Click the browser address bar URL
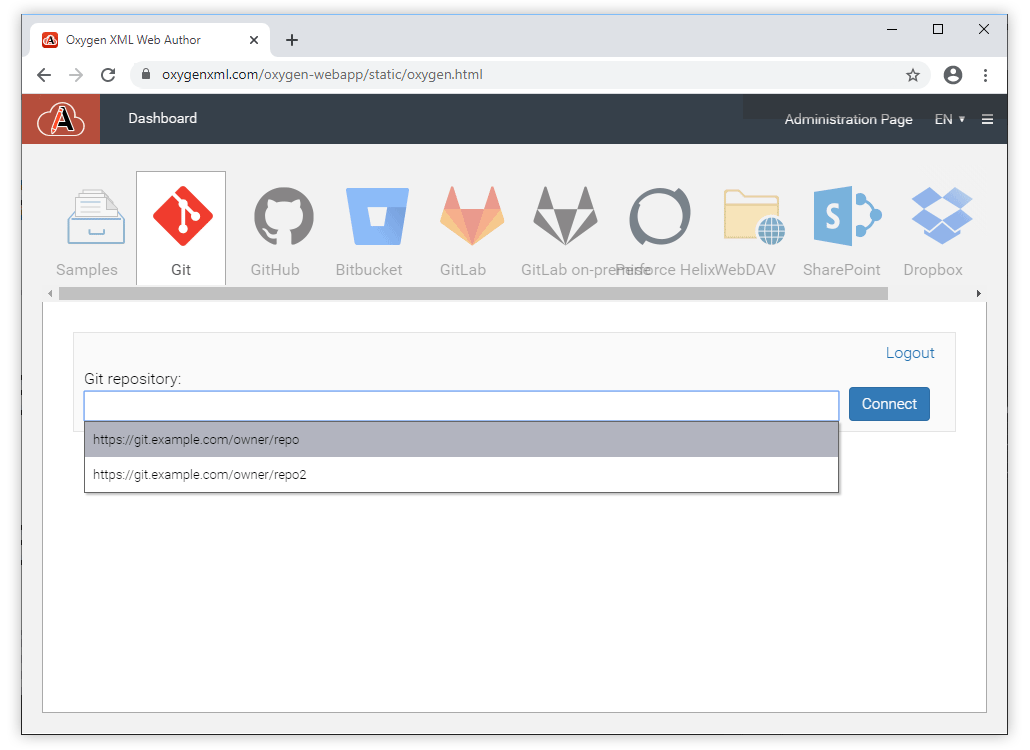1030x750 pixels. tap(323, 75)
